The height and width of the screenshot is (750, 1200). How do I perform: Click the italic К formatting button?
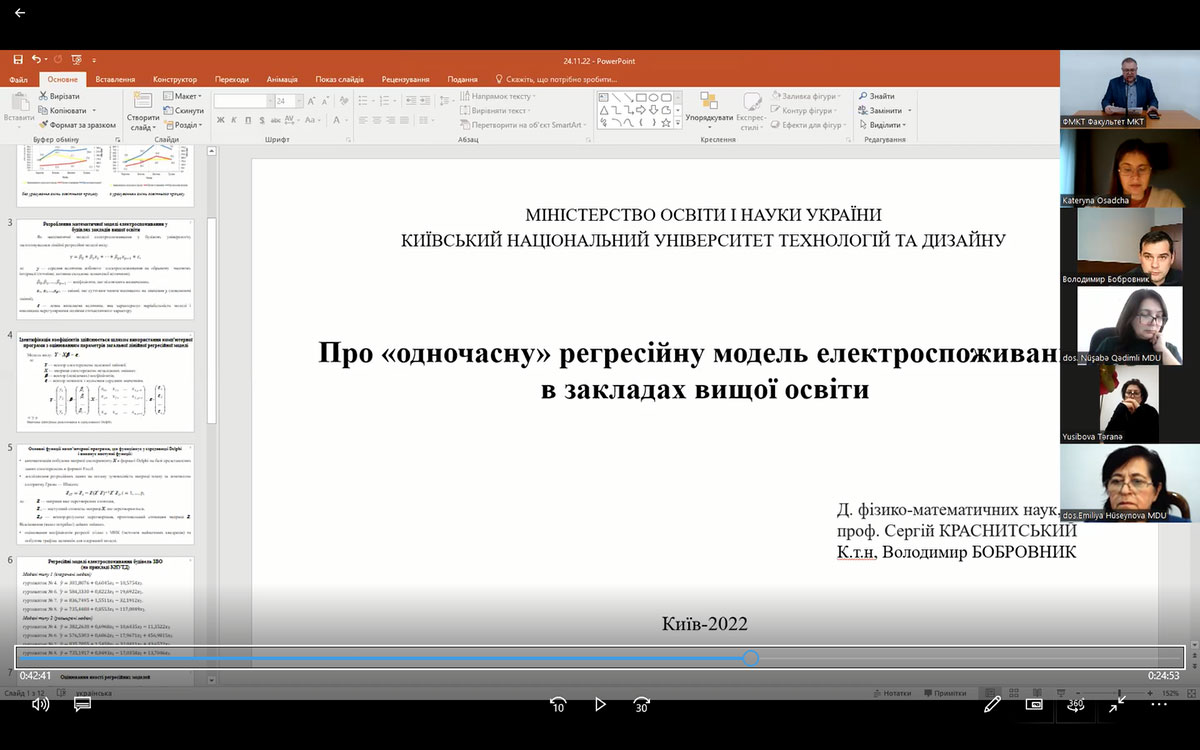pyautogui.click(x=233, y=121)
